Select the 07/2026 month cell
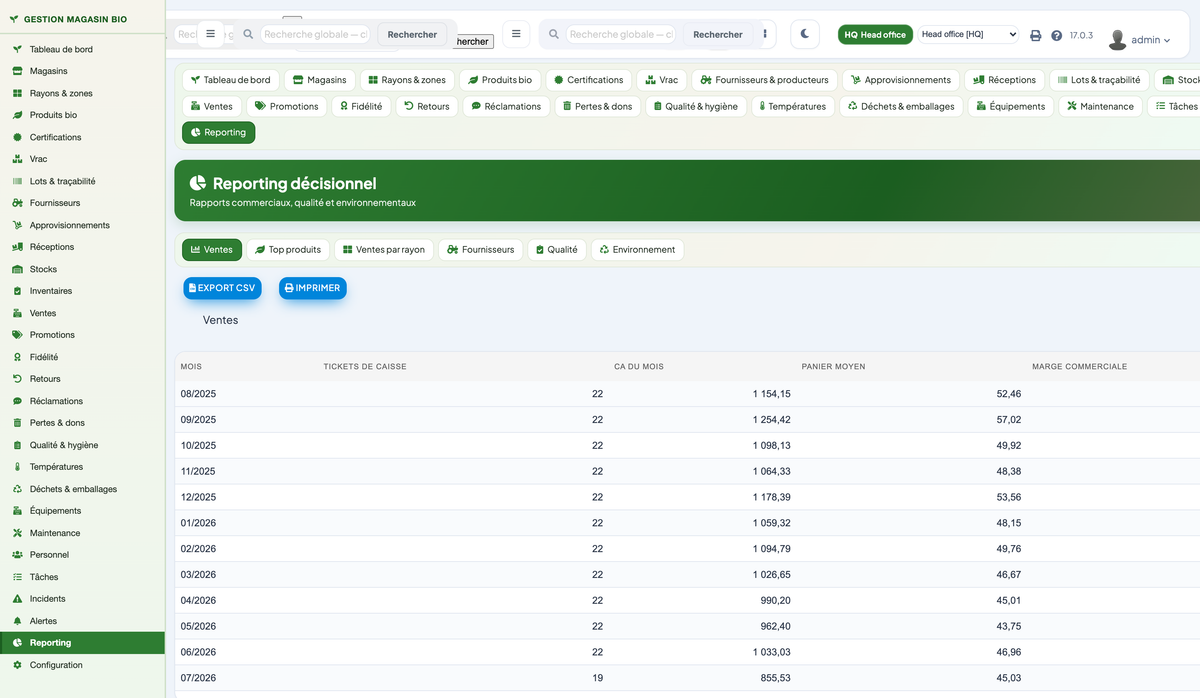Viewport: 1200px width, 698px height. [x=198, y=678]
